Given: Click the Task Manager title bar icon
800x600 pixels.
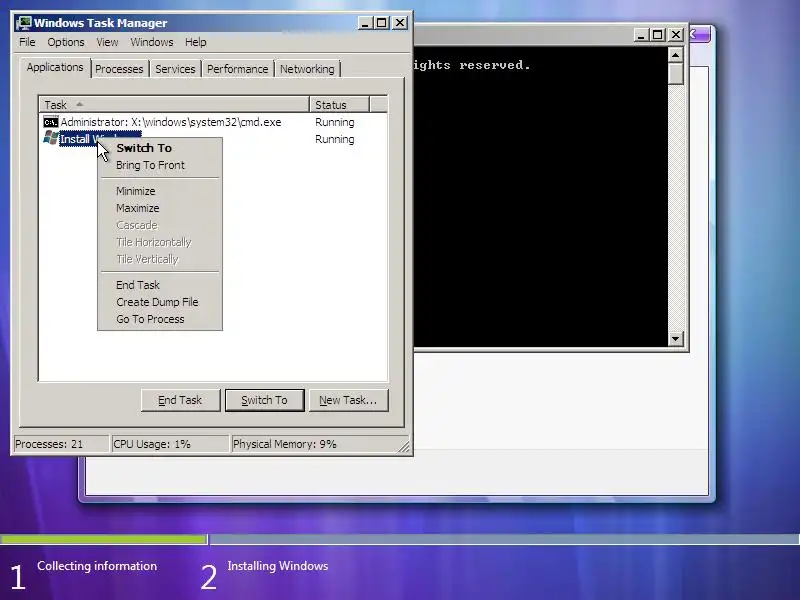Looking at the screenshot, I should [23, 23].
